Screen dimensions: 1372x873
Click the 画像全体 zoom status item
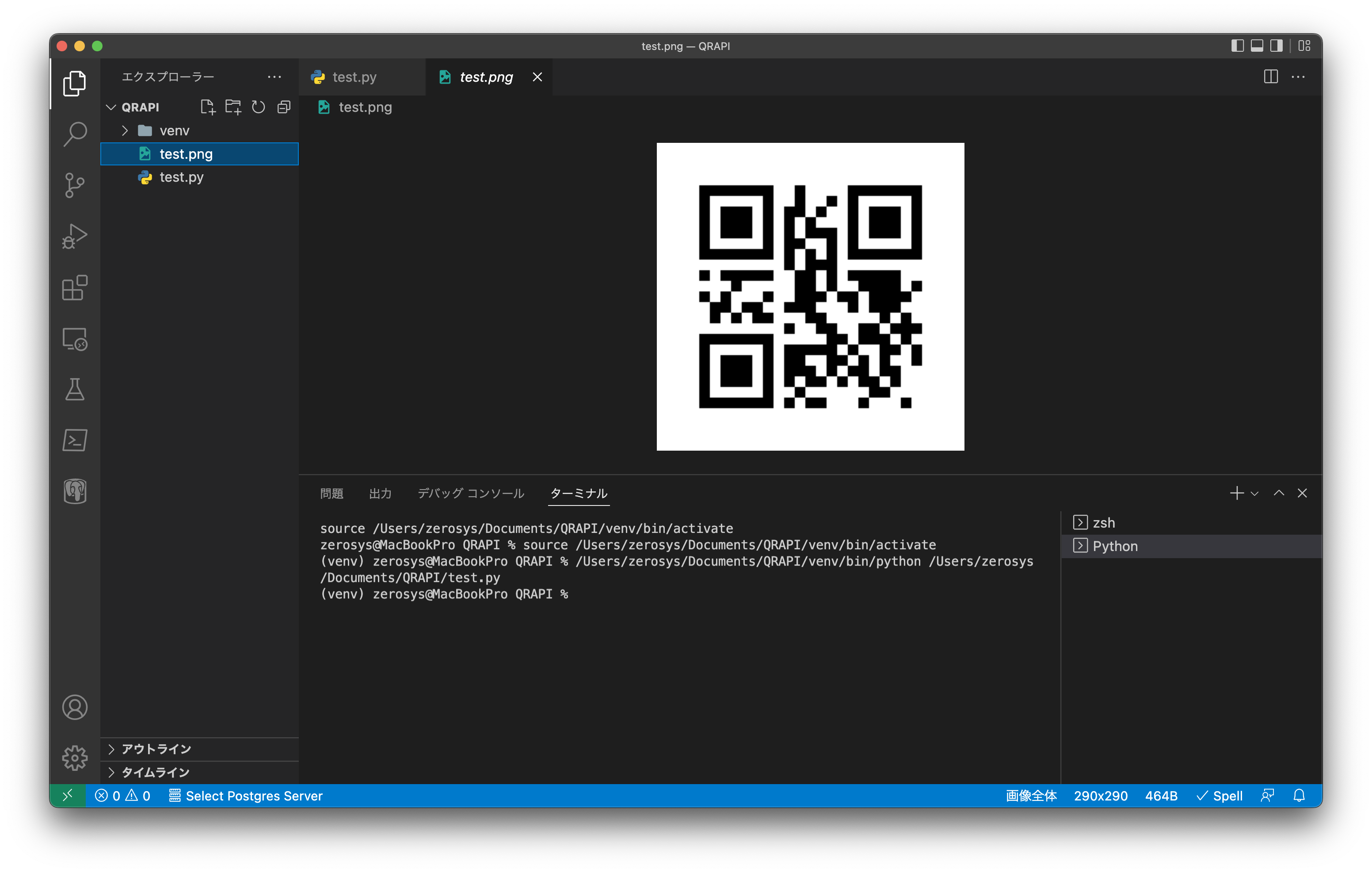tap(1031, 796)
